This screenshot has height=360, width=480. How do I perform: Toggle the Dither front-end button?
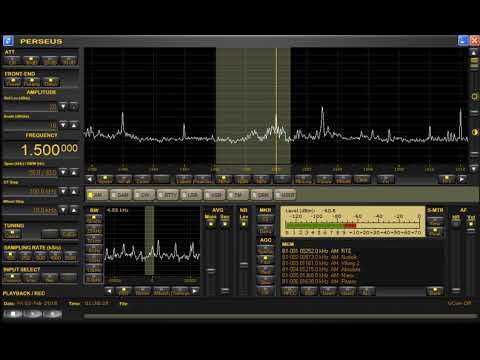click(x=51, y=82)
